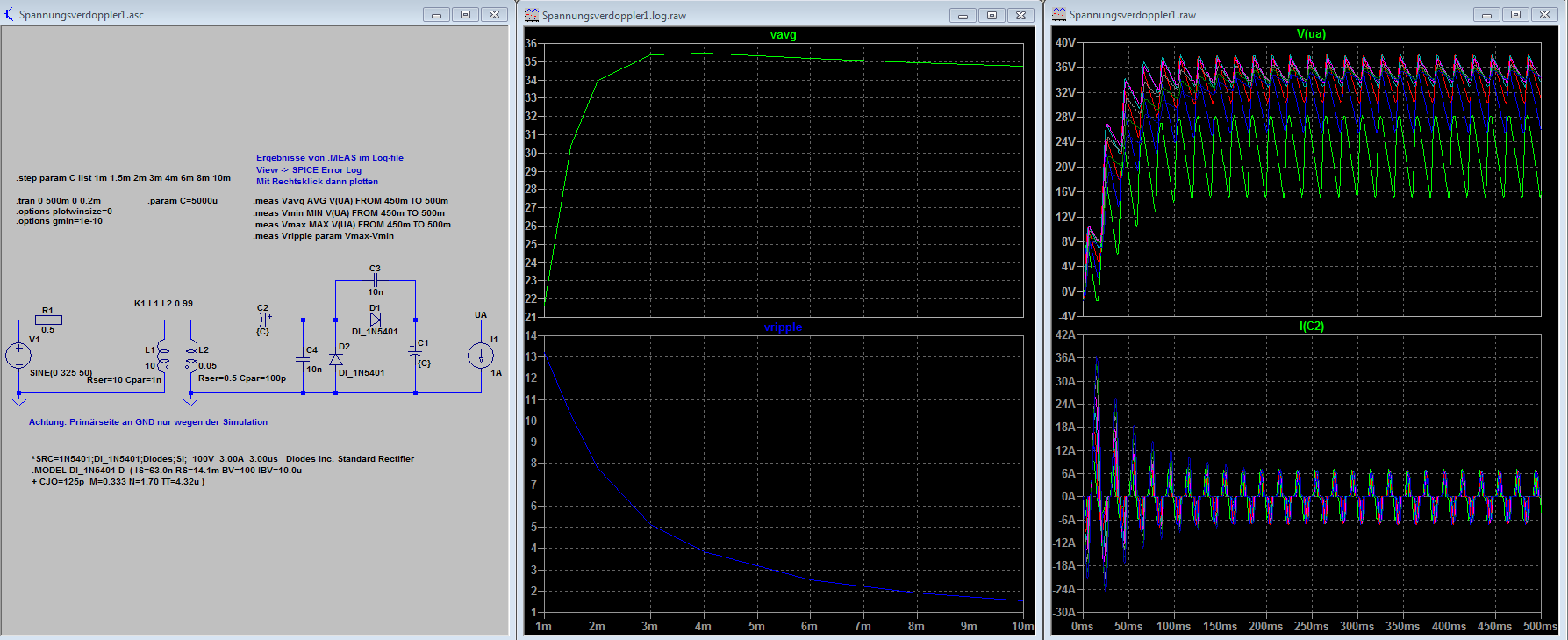Image resolution: width=1568 pixels, height=640 pixels.
Task: Click the .param C=5000u directive
Action: pyautogui.click(x=183, y=201)
